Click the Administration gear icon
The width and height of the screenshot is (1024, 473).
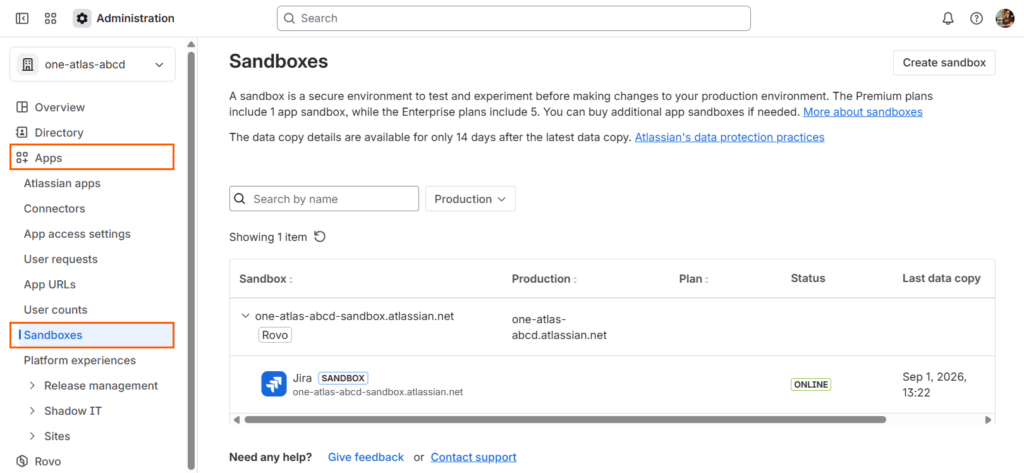point(82,18)
